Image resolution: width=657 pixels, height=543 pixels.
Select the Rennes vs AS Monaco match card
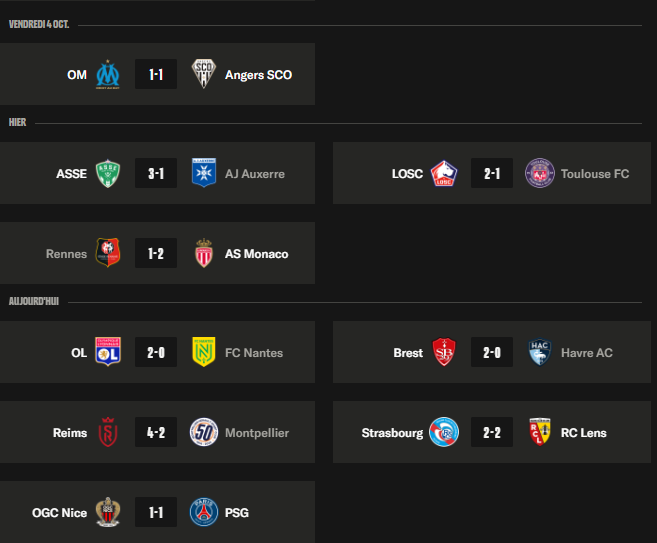tap(158, 253)
